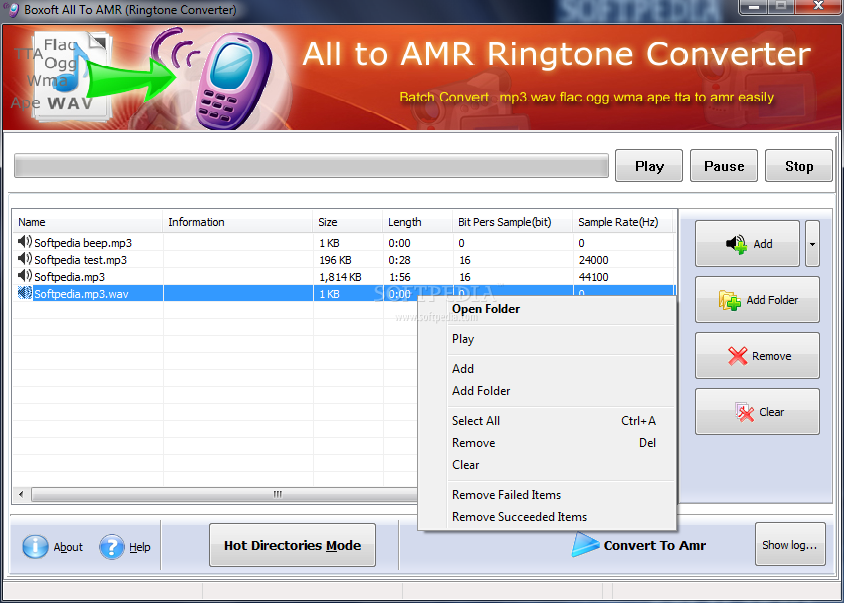This screenshot has width=844, height=603.
Task: Switch to Hot Directories Mode
Action: 292,545
